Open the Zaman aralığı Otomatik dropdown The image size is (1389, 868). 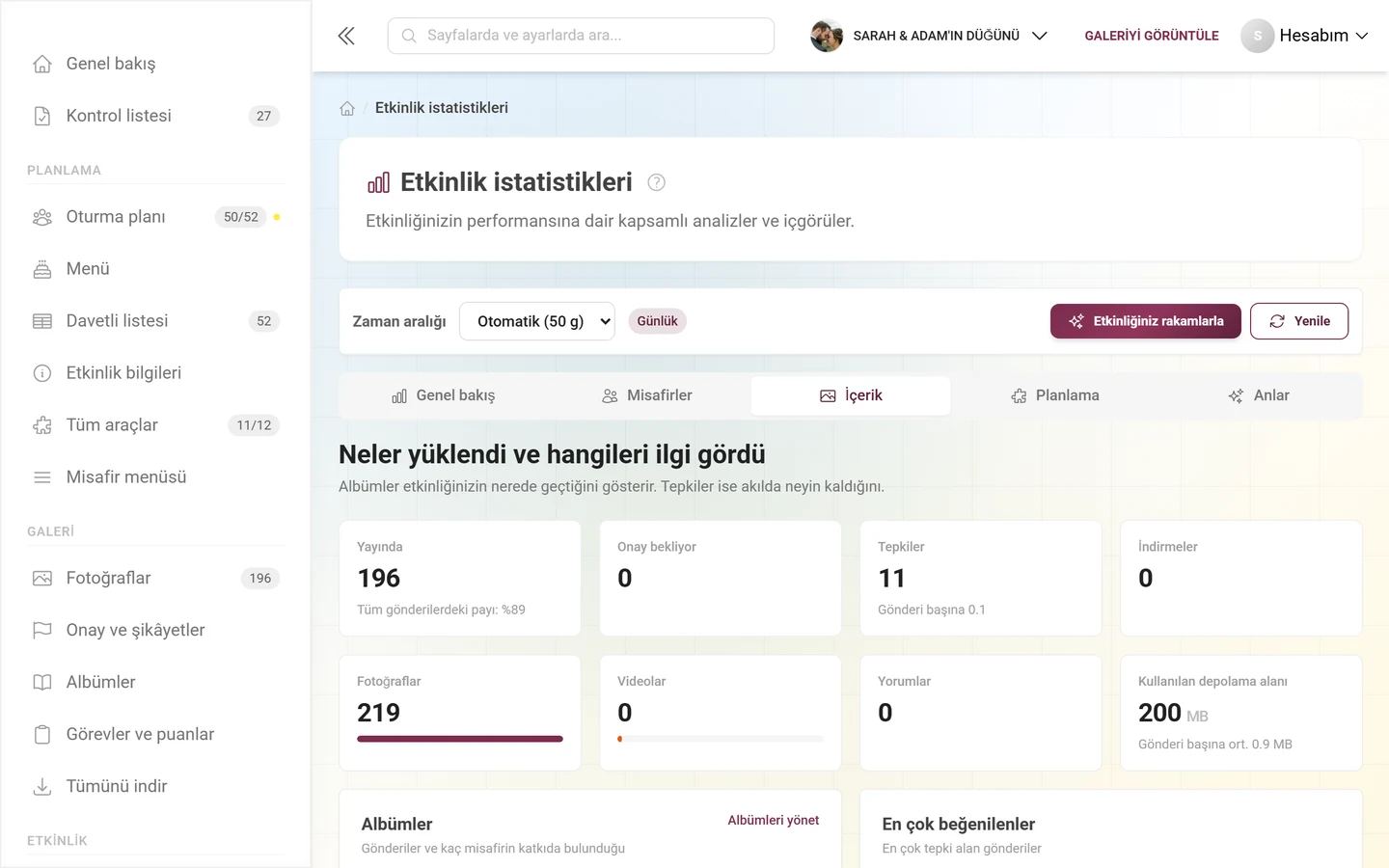(536, 321)
